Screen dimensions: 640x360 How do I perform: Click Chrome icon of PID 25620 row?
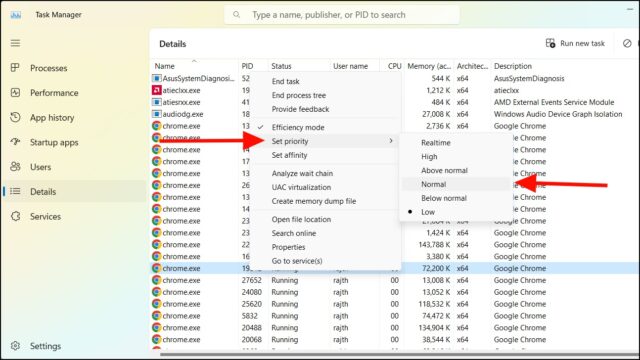click(x=156, y=304)
